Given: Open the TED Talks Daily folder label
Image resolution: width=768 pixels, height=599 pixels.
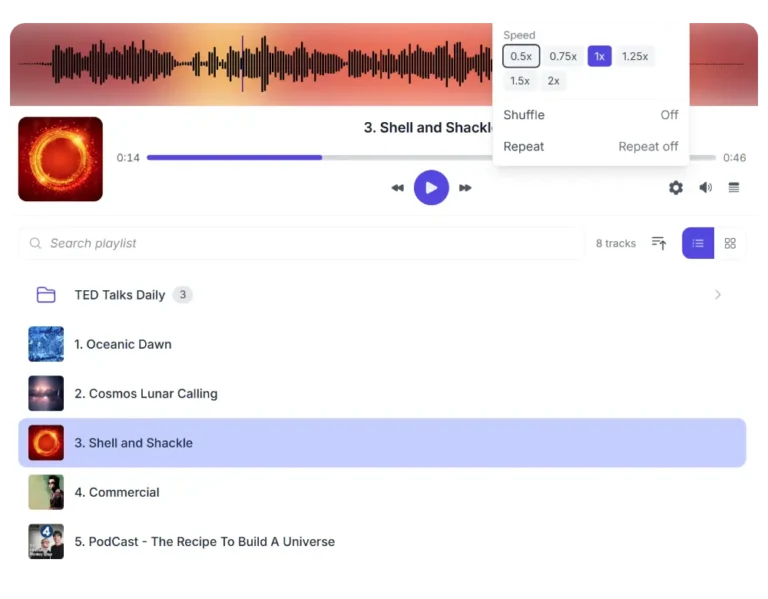Looking at the screenshot, I should click(120, 295).
